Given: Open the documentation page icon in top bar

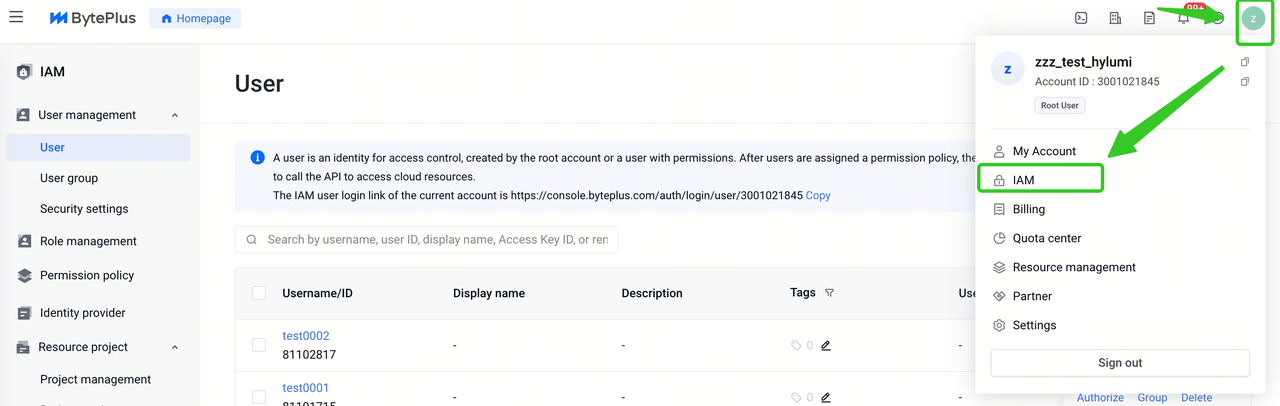Looking at the screenshot, I should tap(1149, 18).
